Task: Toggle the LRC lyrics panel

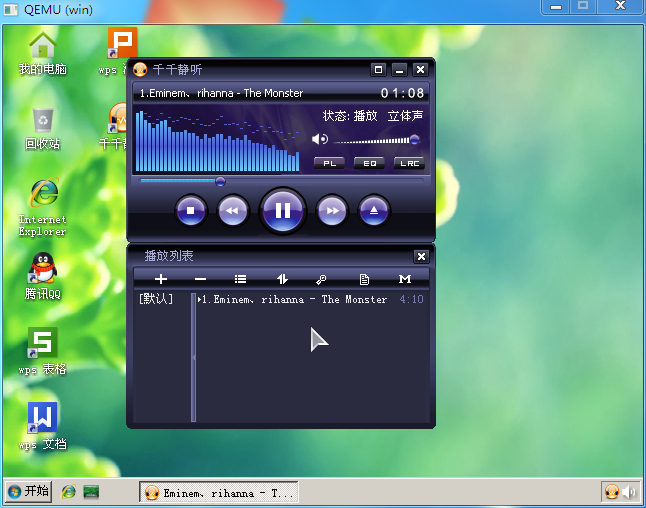Action: tap(410, 163)
